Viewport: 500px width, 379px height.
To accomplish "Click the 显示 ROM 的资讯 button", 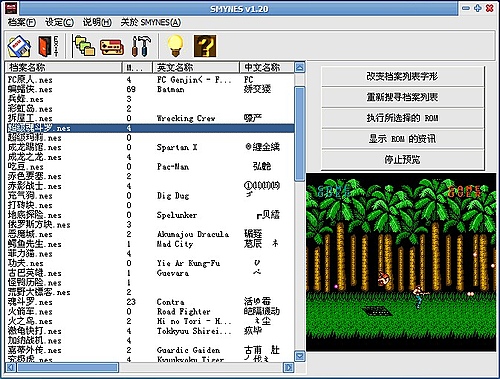I will [402, 139].
